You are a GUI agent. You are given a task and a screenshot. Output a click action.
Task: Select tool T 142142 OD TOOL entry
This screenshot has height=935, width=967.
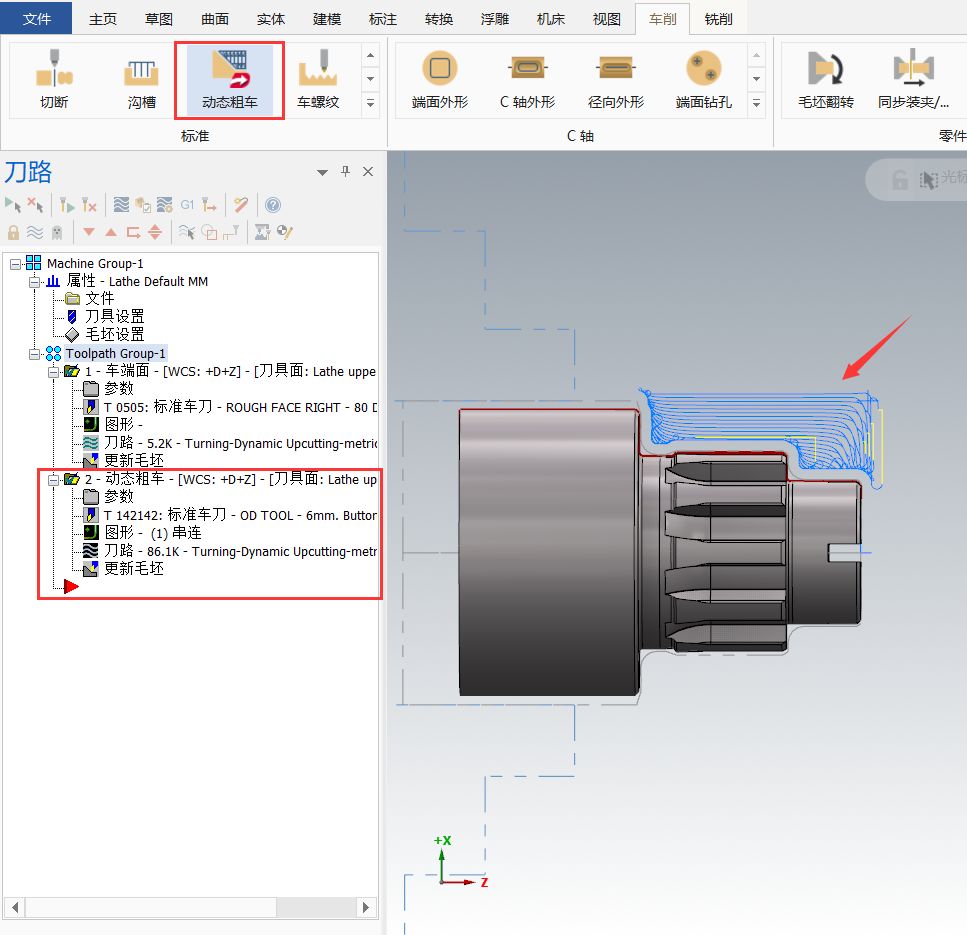[x=240, y=515]
